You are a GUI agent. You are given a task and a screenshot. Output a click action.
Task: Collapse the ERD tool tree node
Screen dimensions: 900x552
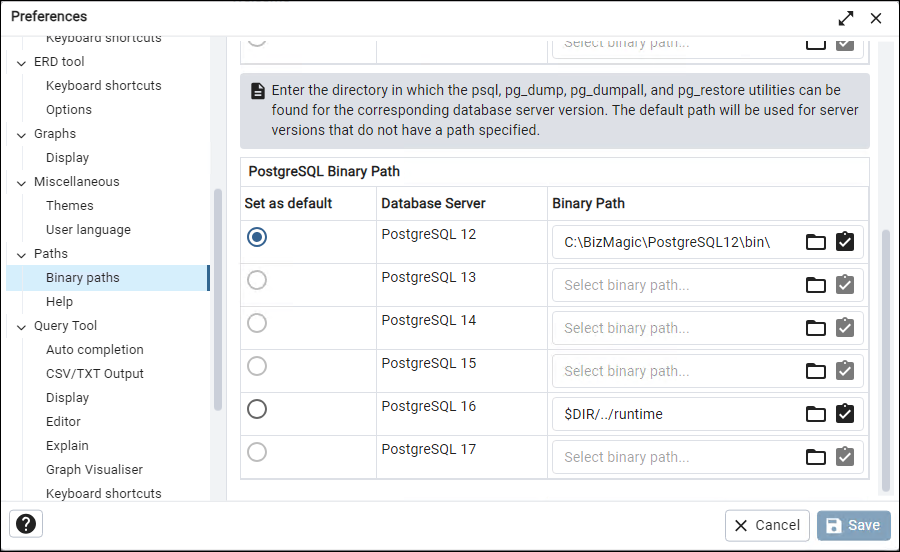tap(21, 63)
